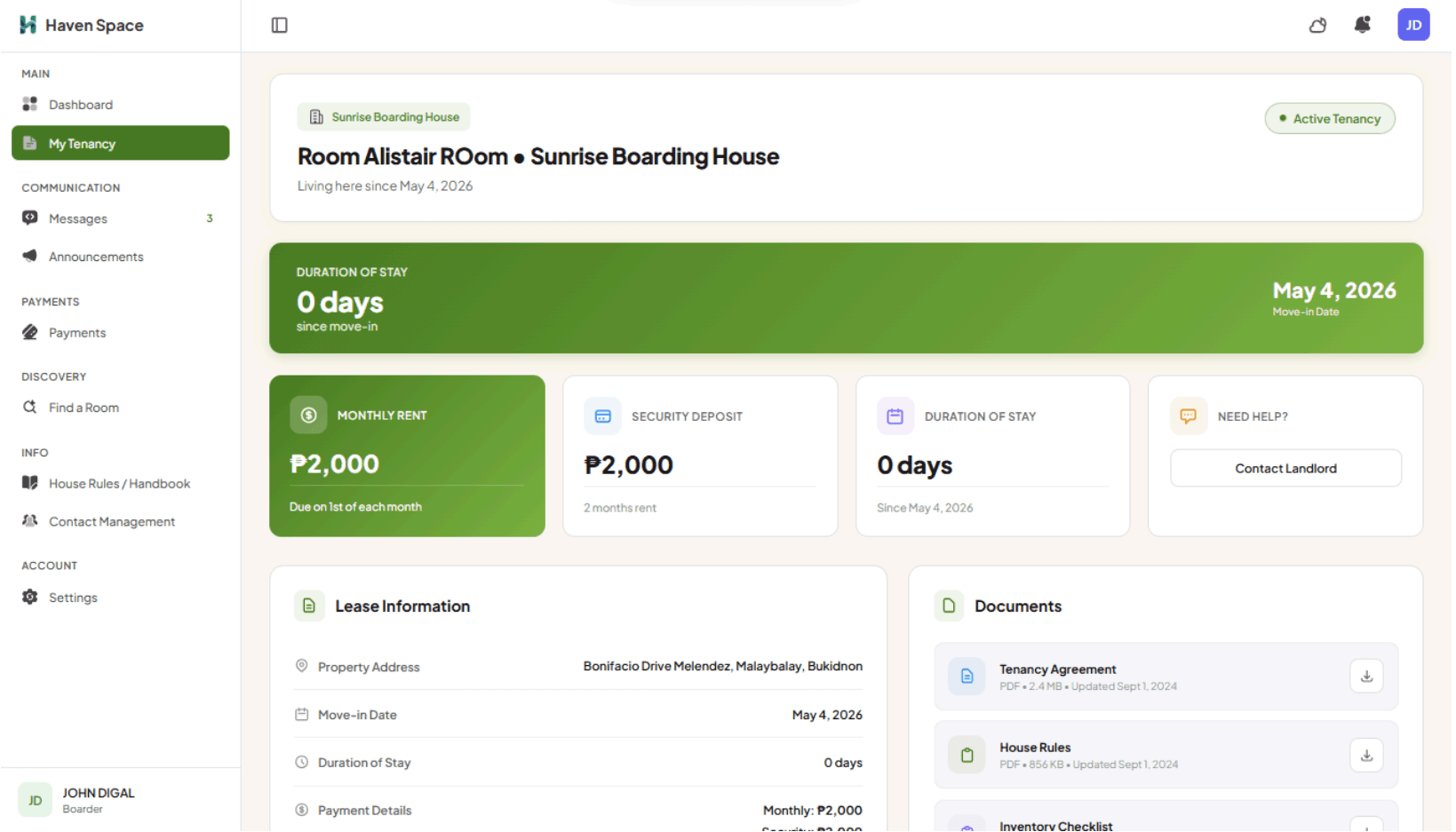Navigate to Find a Room
1456x832 pixels.
[x=121, y=408]
